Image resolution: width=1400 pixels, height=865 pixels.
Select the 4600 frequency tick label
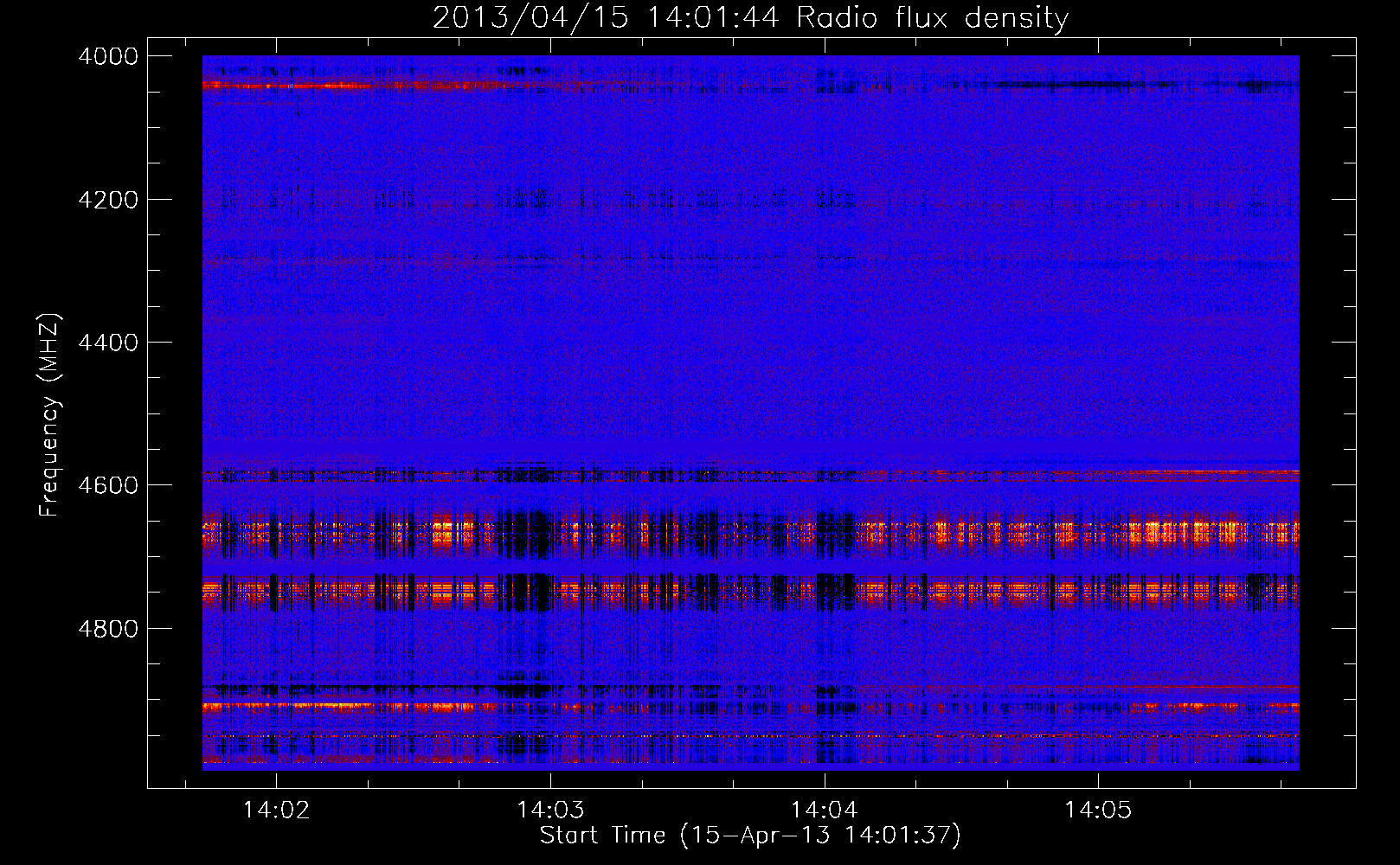tap(108, 485)
